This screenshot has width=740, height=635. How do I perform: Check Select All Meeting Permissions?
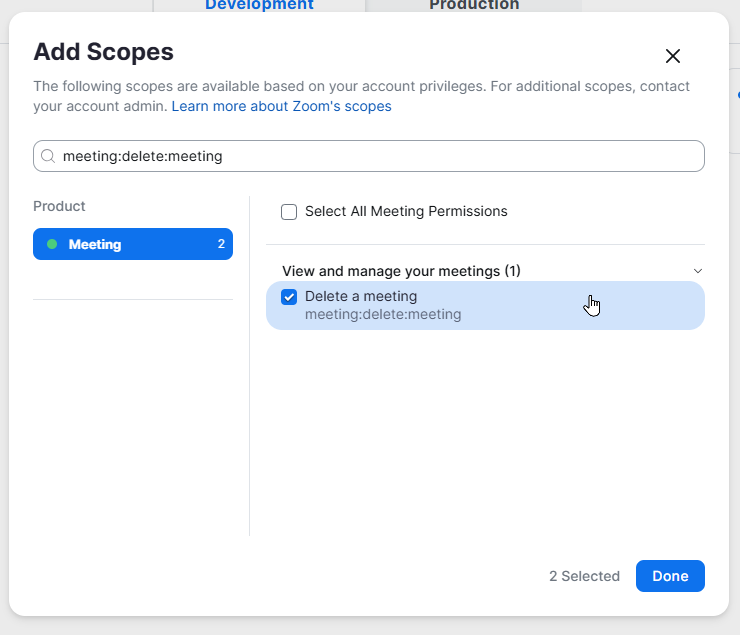pos(289,212)
